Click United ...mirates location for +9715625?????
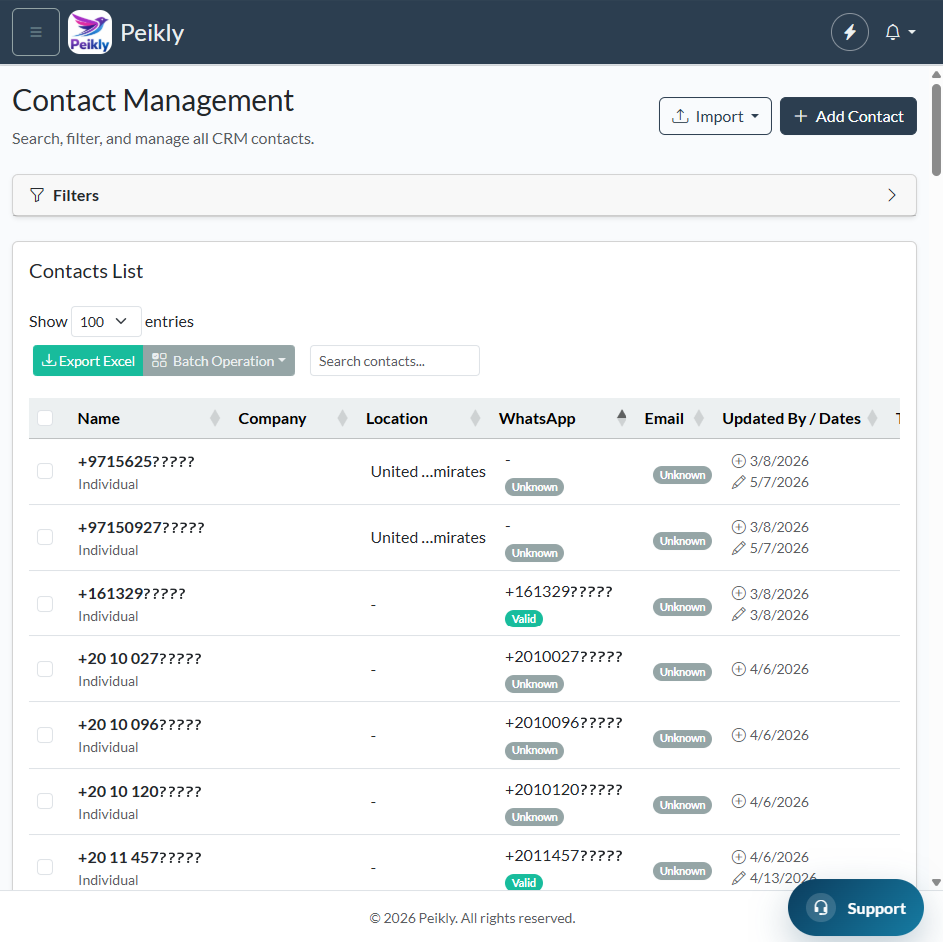Viewport: 943px width, 943px height. pos(428,472)
